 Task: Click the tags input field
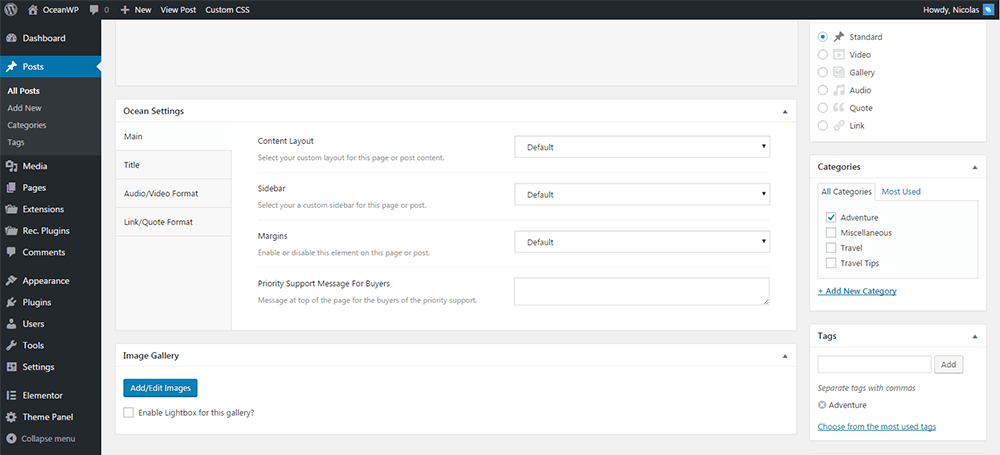pyautogui.click(x=874, y=365)
